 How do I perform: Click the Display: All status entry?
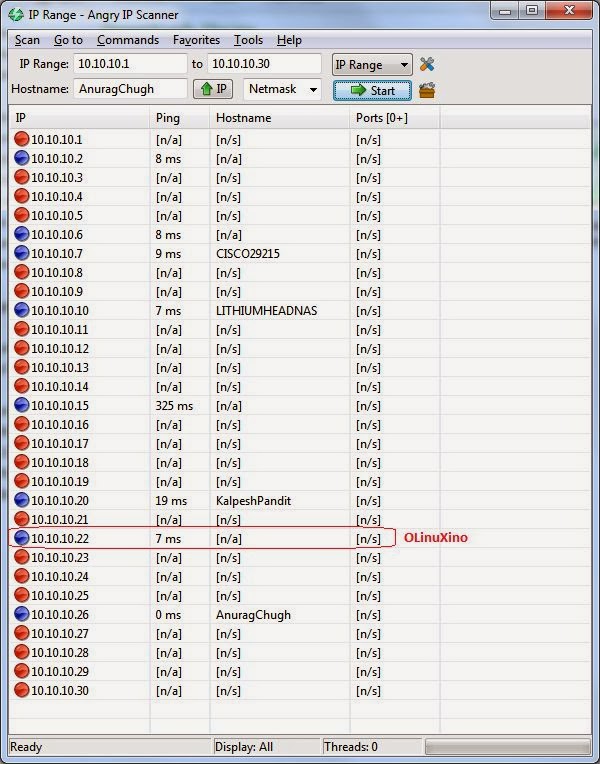click(x=267, y=746)
